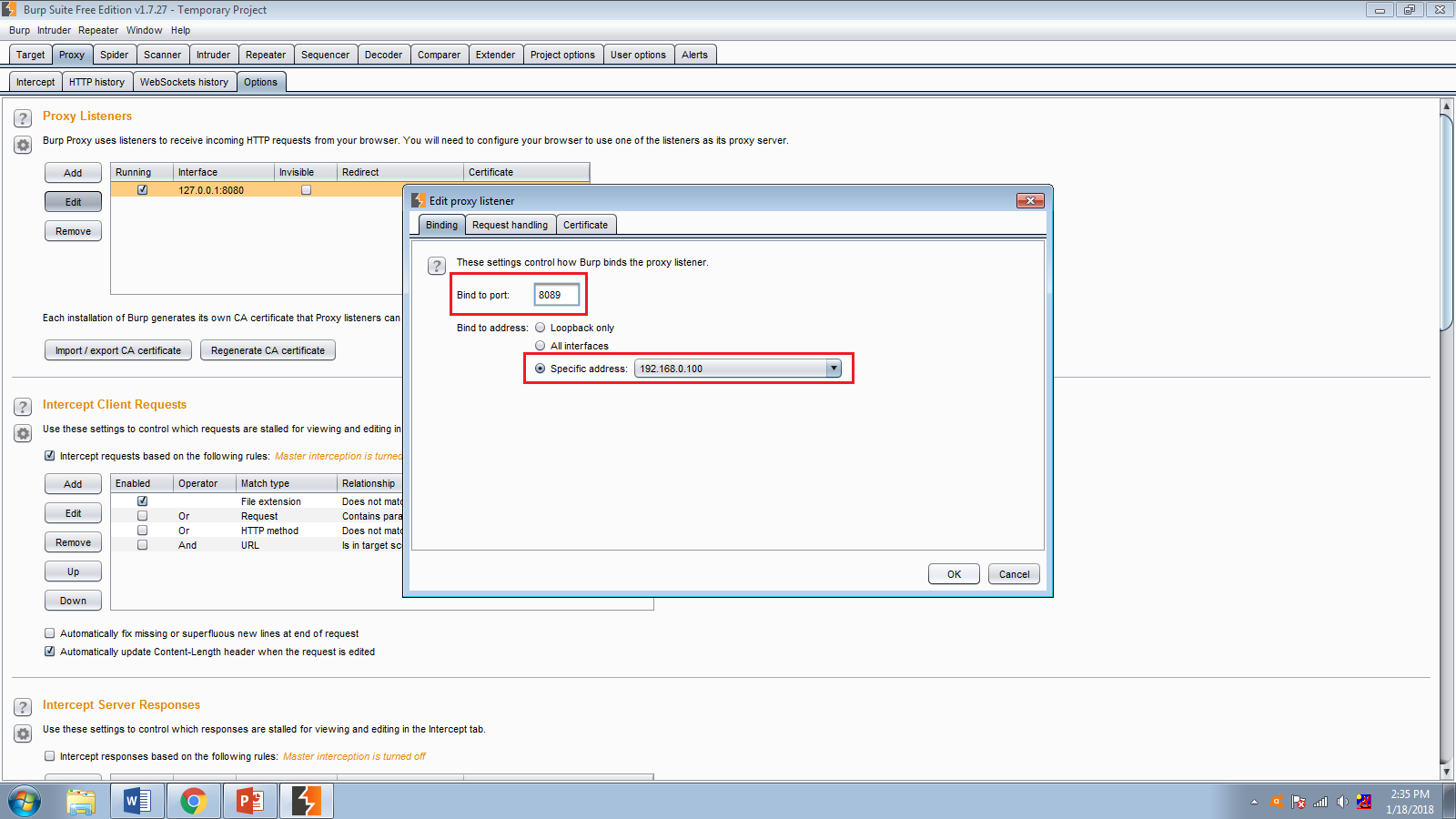
Task: Uncheck Intercept requests based on the following rules
Action: coord(50,456)
